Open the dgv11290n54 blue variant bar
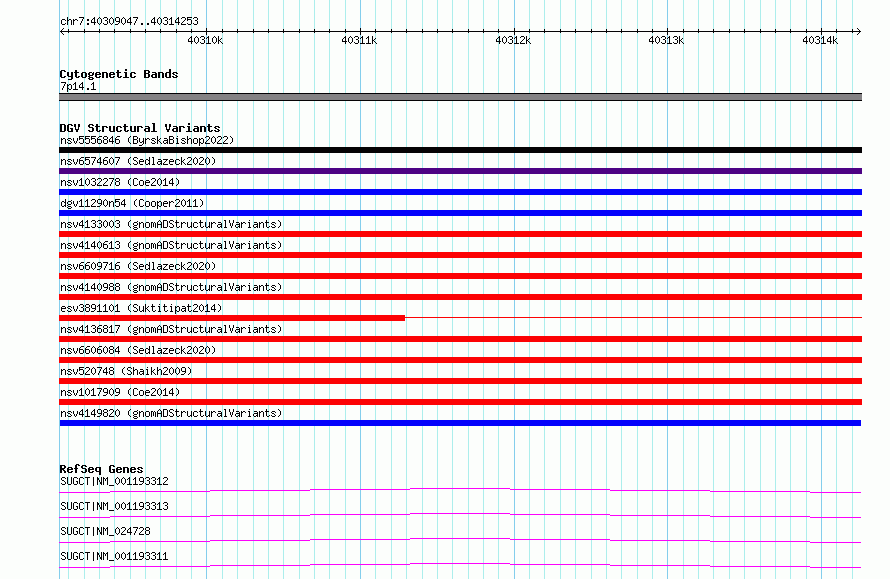The image size is (890, 579). pos(460,213)
